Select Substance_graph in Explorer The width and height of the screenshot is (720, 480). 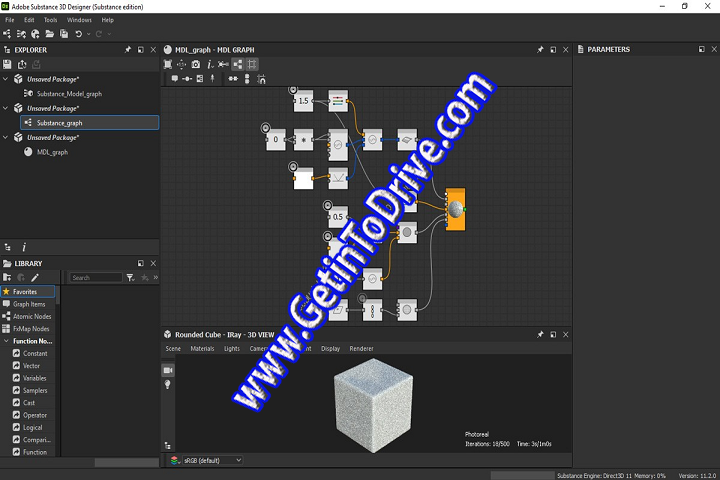[x=90, y=123]
